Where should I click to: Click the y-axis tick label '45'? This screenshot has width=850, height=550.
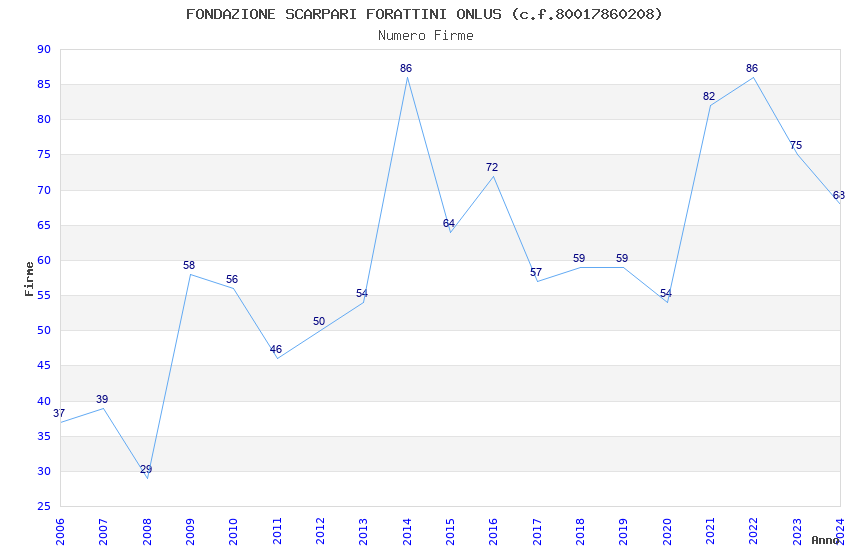(44, 366)
